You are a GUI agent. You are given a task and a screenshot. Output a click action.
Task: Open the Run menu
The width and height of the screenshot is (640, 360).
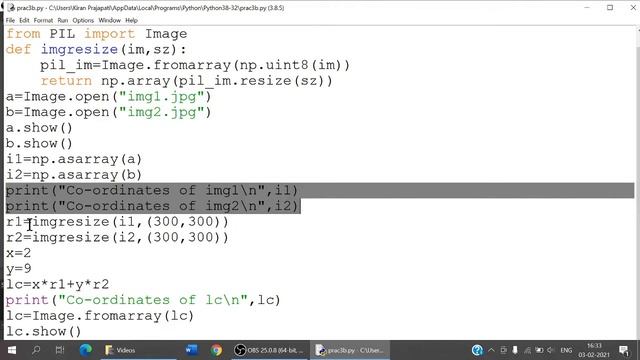62,20
